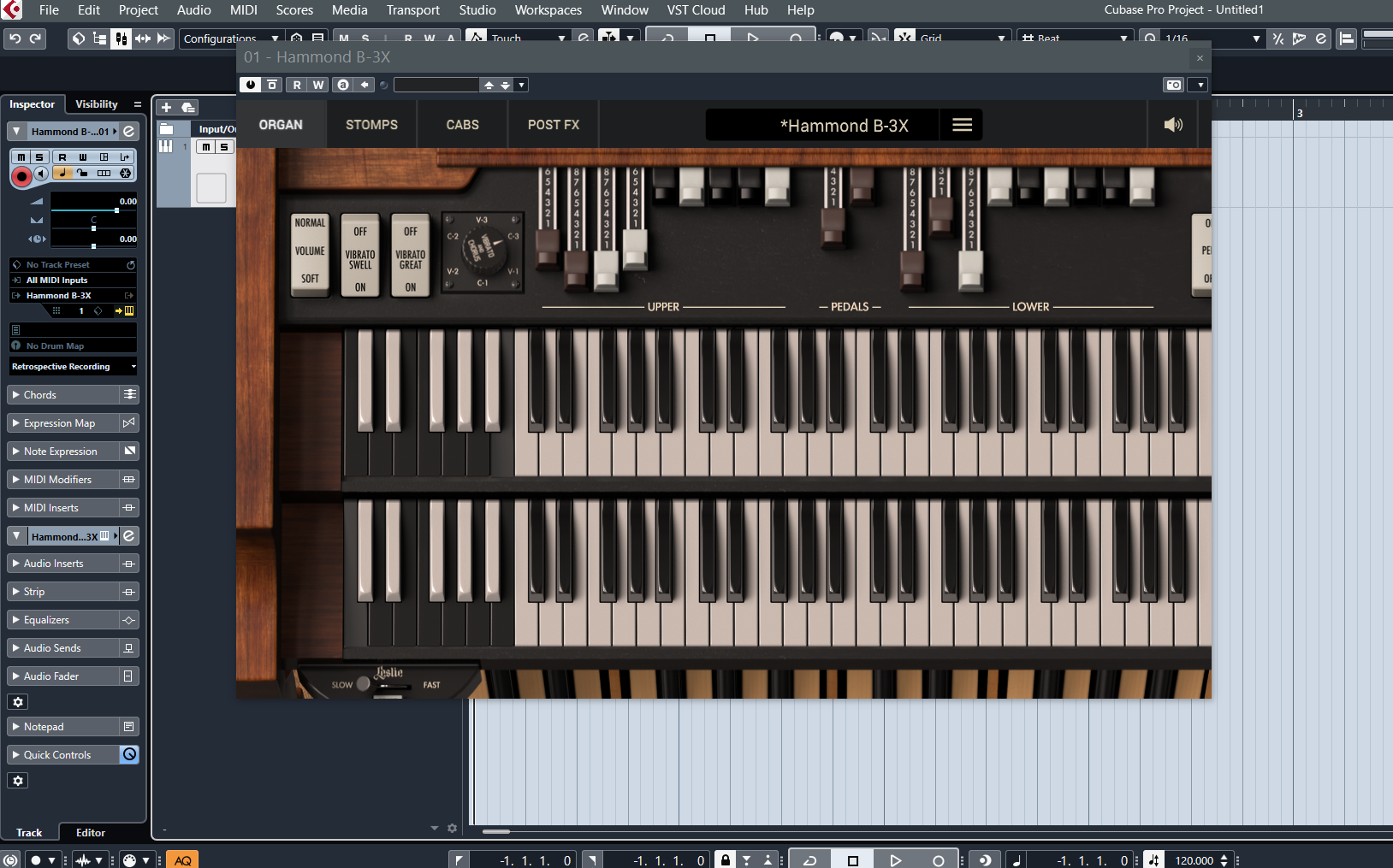
Task: Load previous preset with up arrow in plugin header
Action: [489, 85]
